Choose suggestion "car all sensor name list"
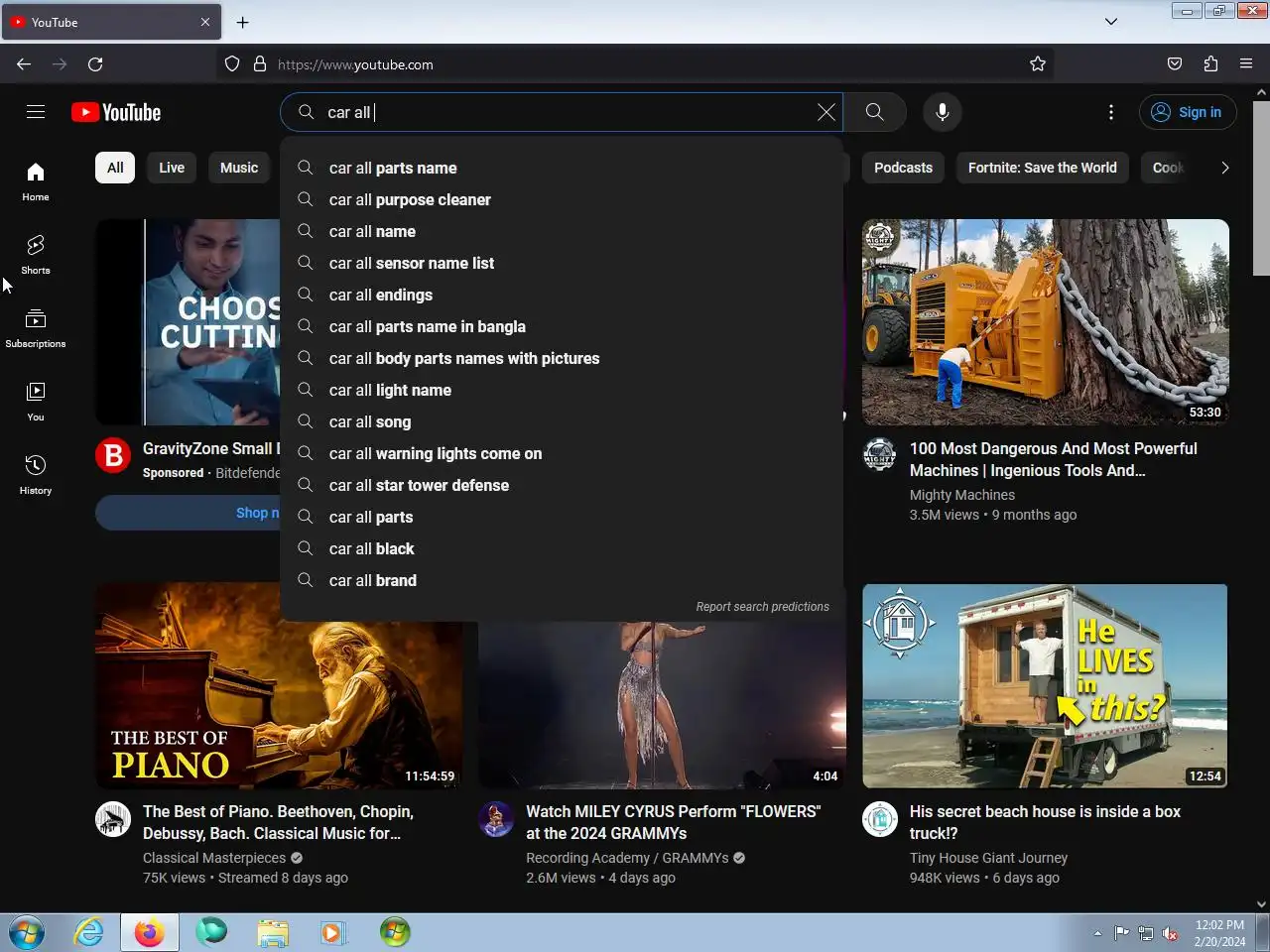 click(562, 263)
